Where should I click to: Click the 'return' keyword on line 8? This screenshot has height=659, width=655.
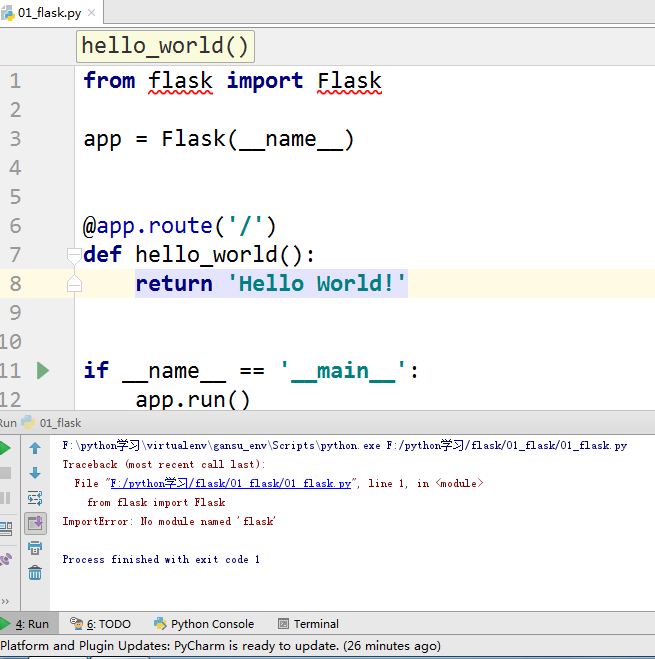click(x=174, y=284)
